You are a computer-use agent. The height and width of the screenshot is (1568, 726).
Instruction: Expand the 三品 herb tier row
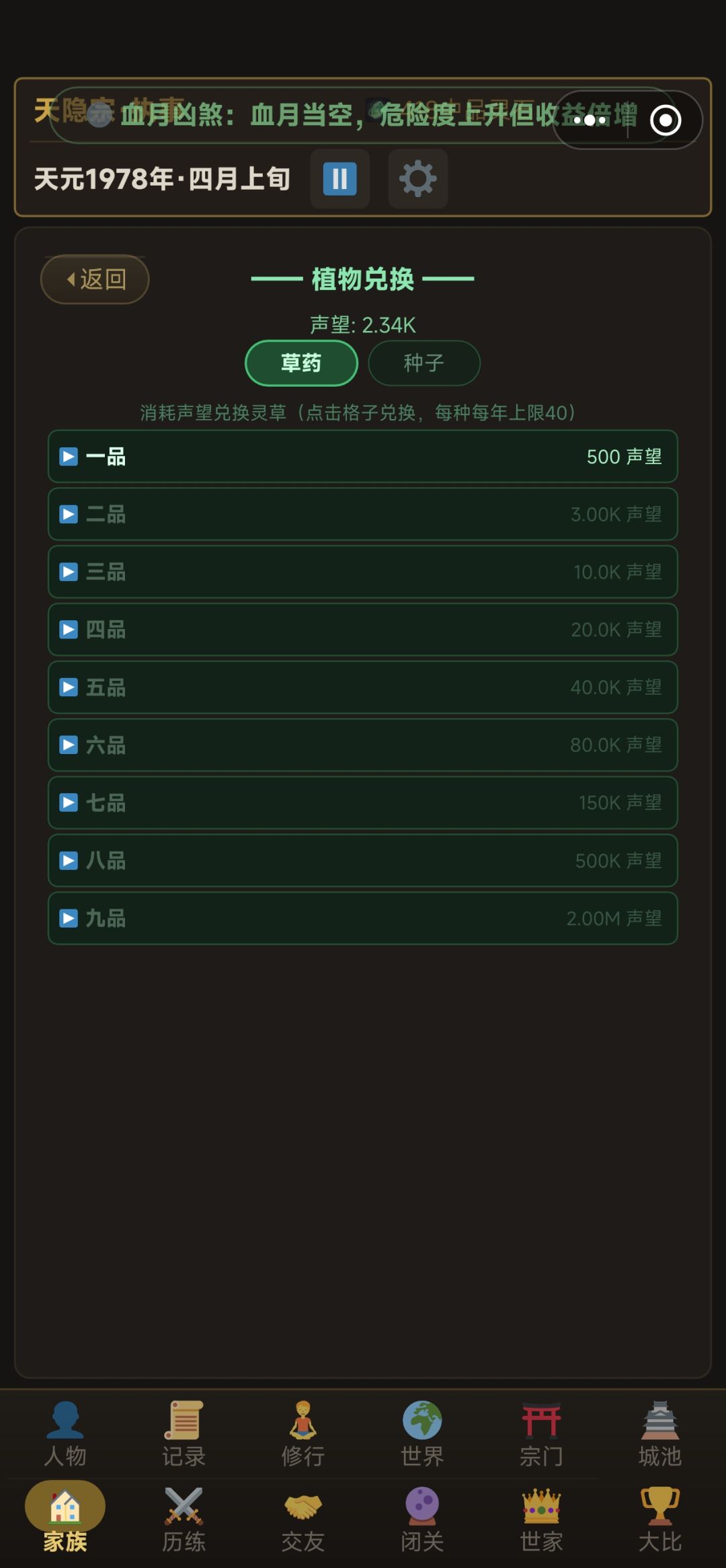coord(362,572)
